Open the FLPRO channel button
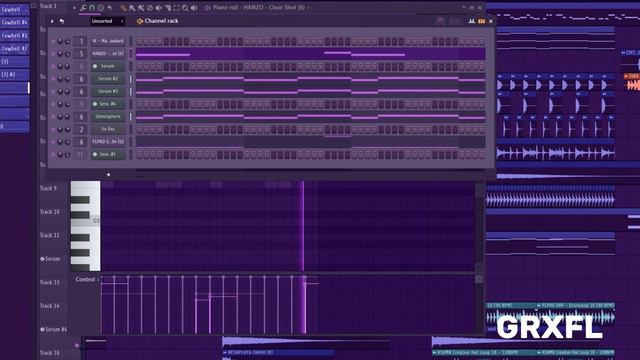640x360 pixels. point(108,142)
